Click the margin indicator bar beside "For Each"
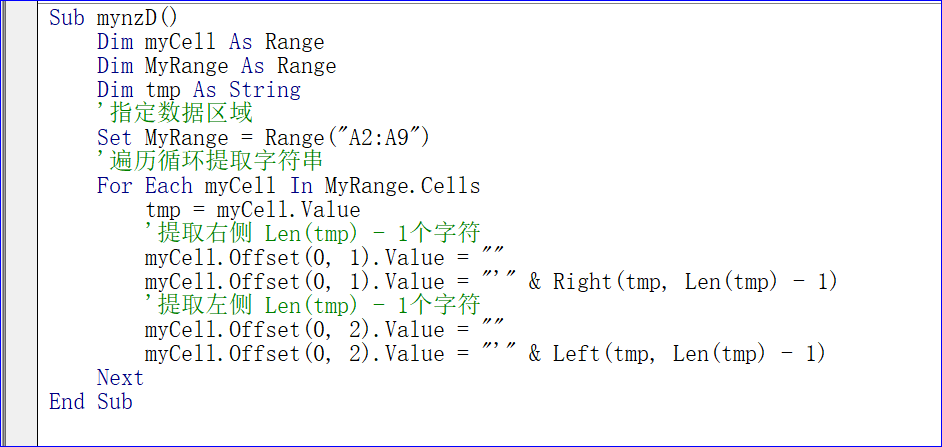The width and height of the screenshot is (942, 447). (20, 186)
